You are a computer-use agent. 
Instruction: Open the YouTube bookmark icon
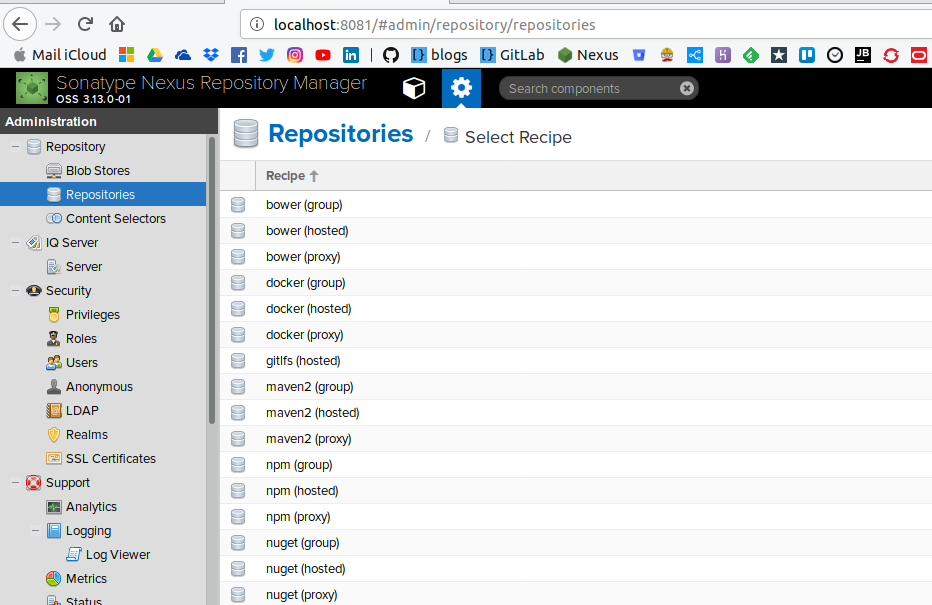[x=323, y=55]
